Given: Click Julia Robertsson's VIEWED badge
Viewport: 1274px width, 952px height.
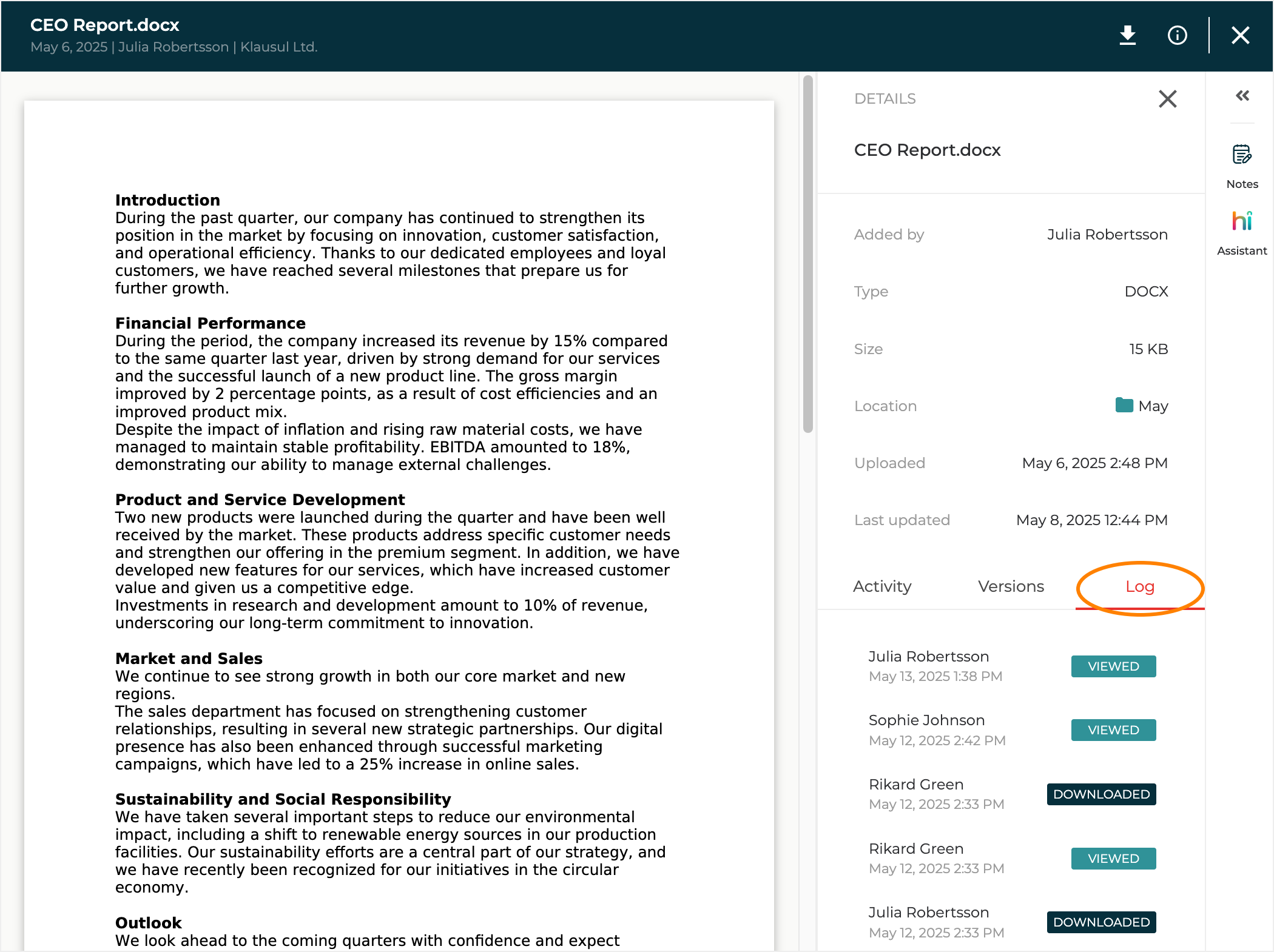Looking at the screenshot, I should [x=1113, y=666].
